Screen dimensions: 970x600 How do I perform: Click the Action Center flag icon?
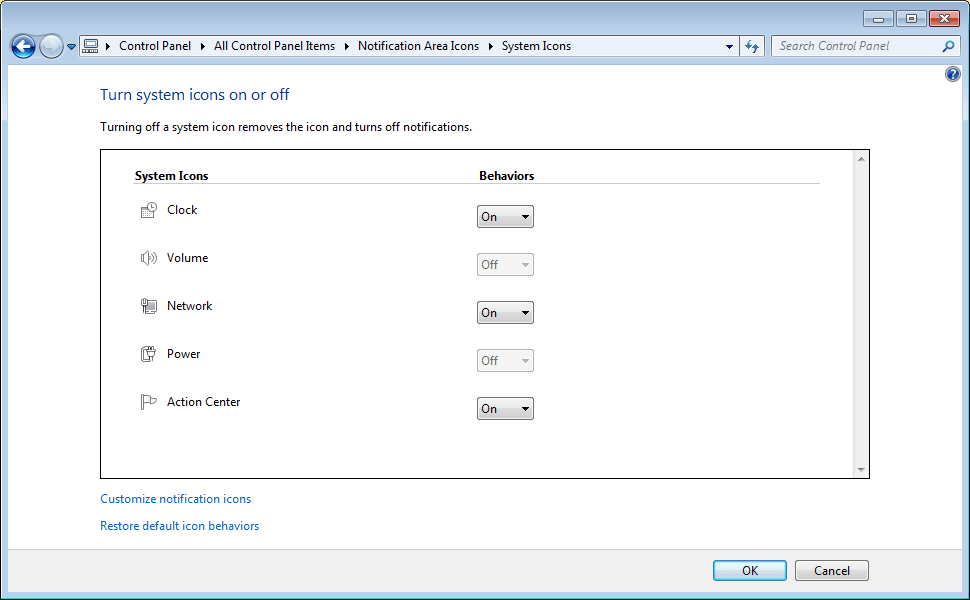(x=149, y=402)
